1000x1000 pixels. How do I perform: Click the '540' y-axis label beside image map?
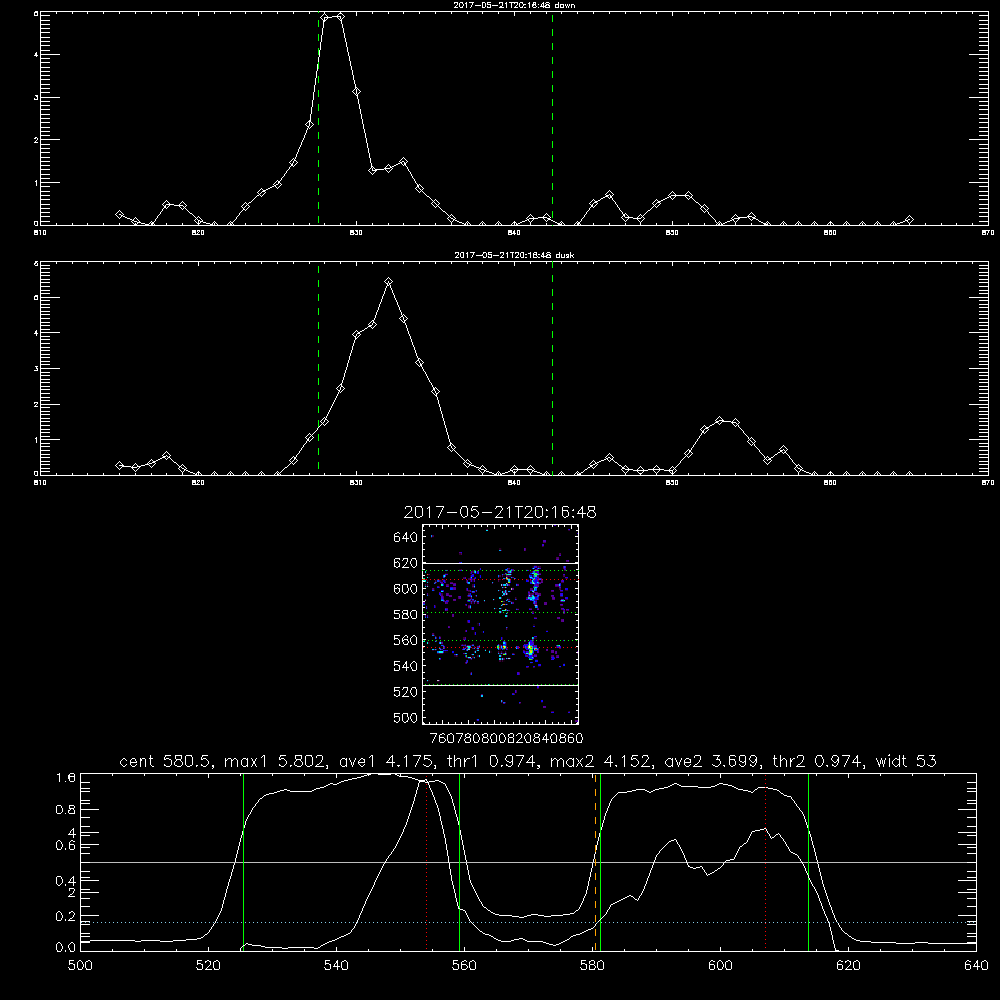[406, 666]
